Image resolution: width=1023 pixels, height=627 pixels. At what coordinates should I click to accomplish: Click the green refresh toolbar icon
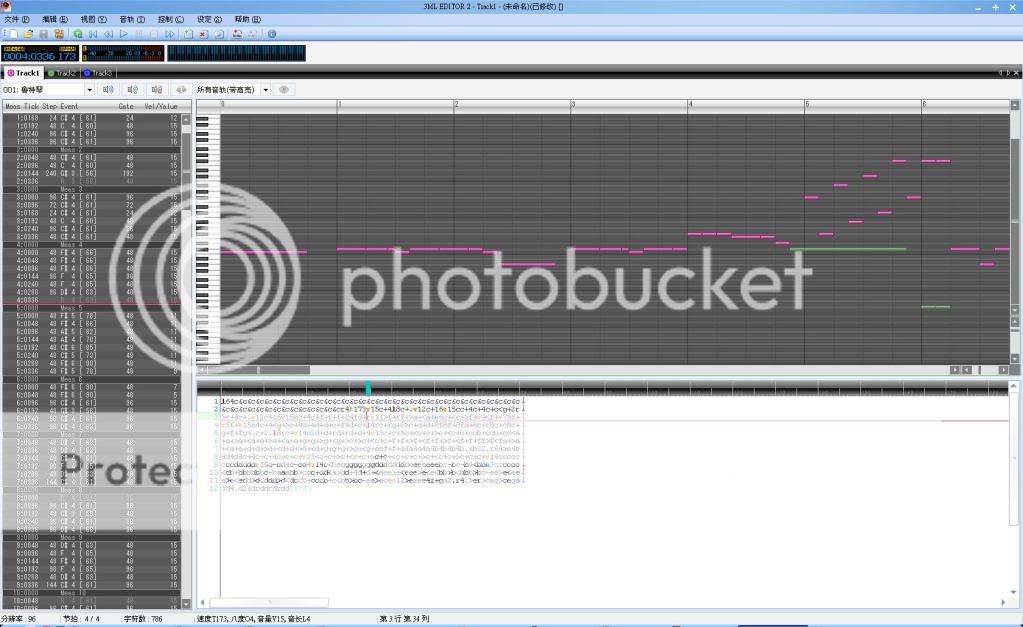point(78,34)
